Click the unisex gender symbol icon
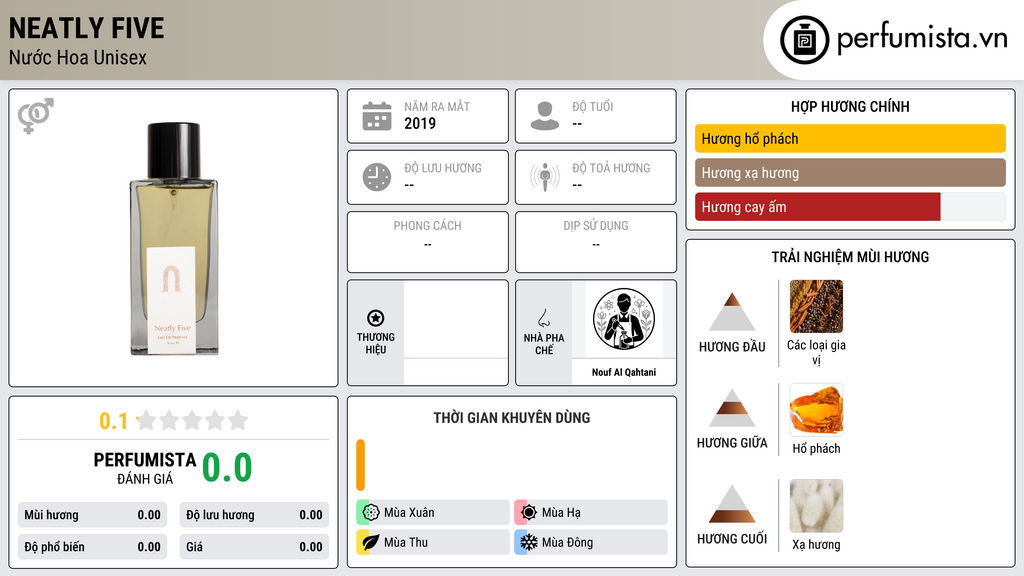 [35, 116]
